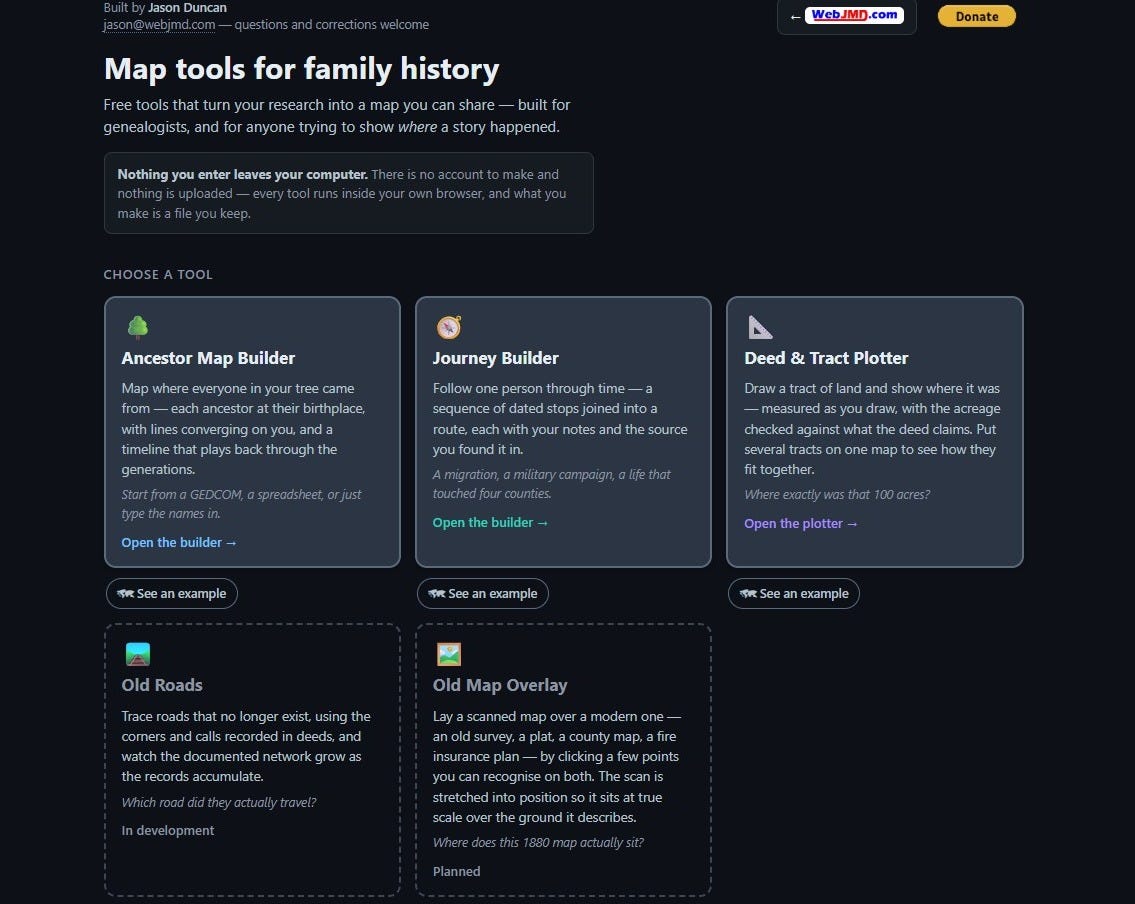
Task: Select the Ancestor Map Builder card title
Action: tap(208, 358)
